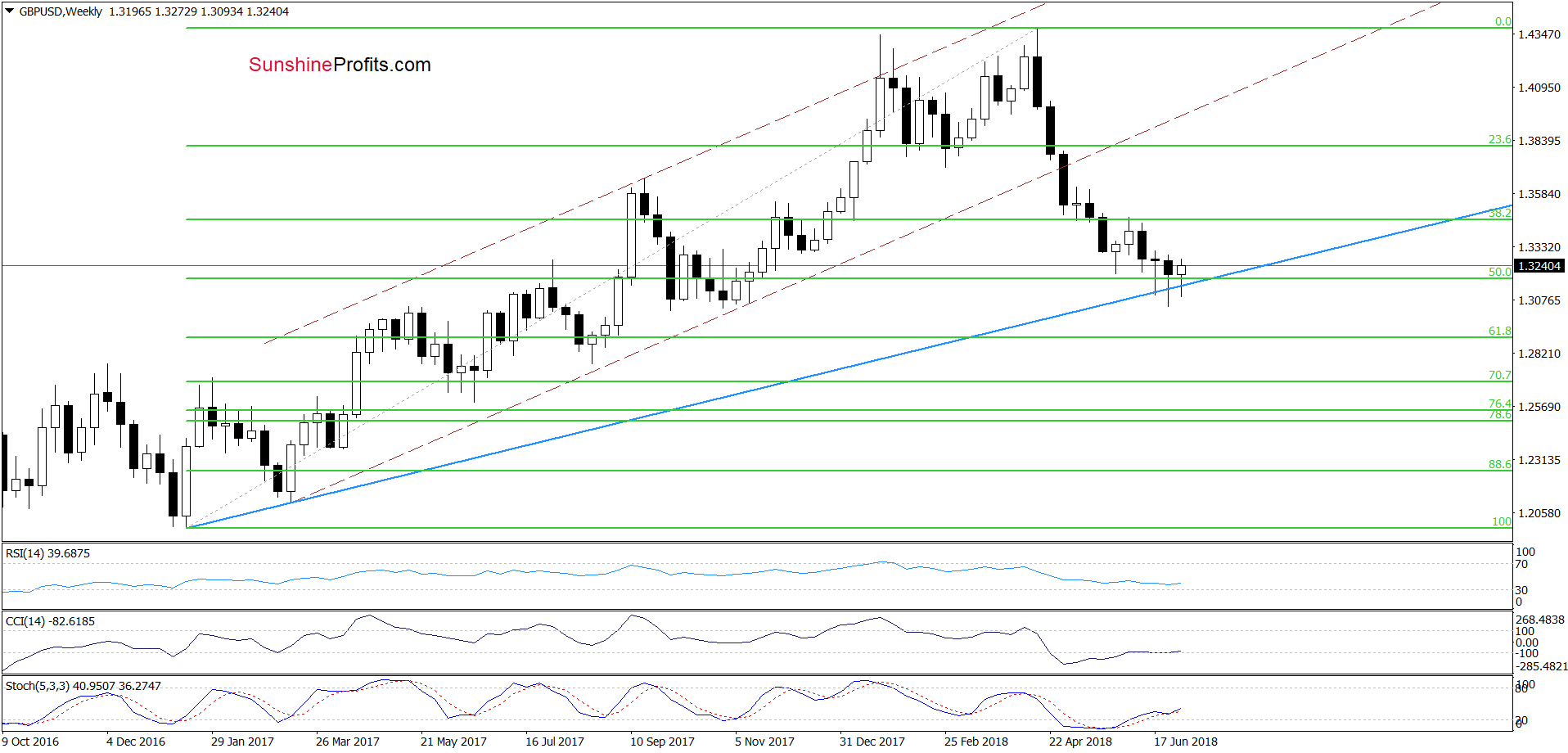Click price axis value 1.28210
The width and height of the screenshot is (1568, 753).
(x=1539, y=354)
